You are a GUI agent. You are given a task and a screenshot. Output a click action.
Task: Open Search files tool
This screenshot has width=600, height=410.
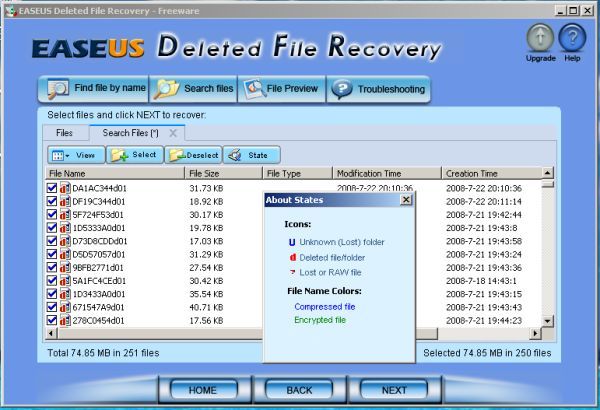(193, 89)
